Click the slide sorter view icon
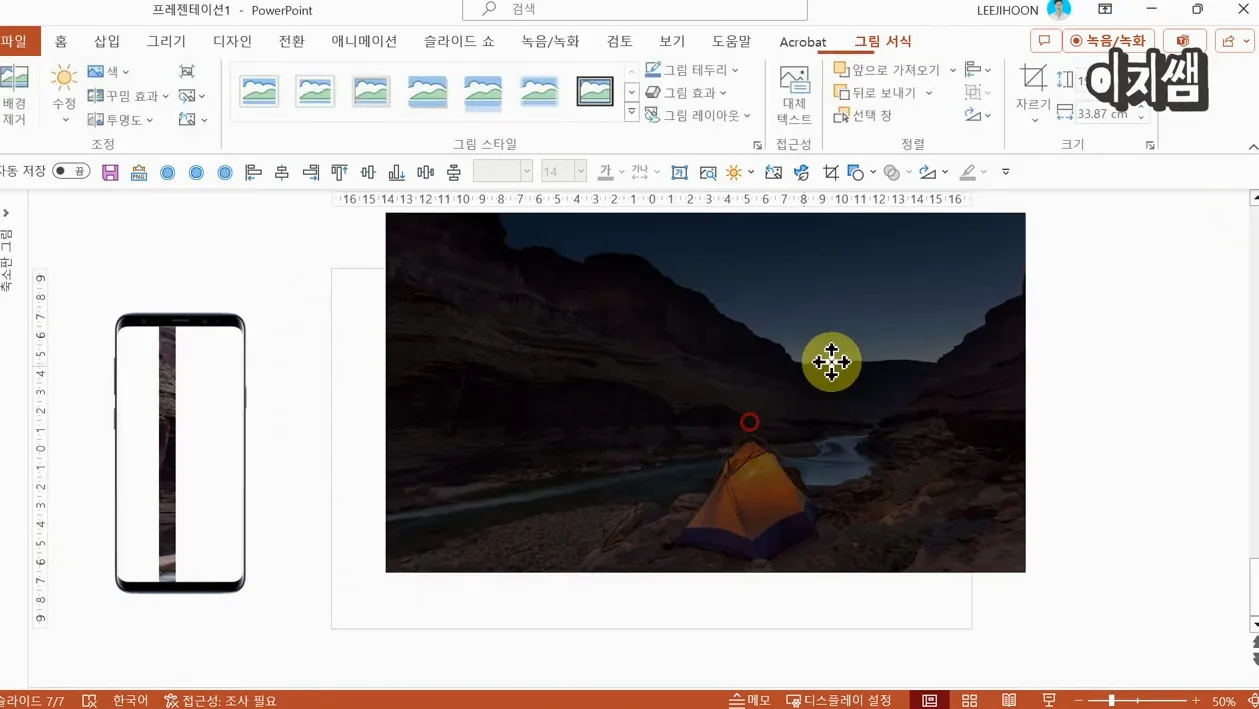Image resolution: width=1259 pixels, height=709 pixels. coord(969,700)
